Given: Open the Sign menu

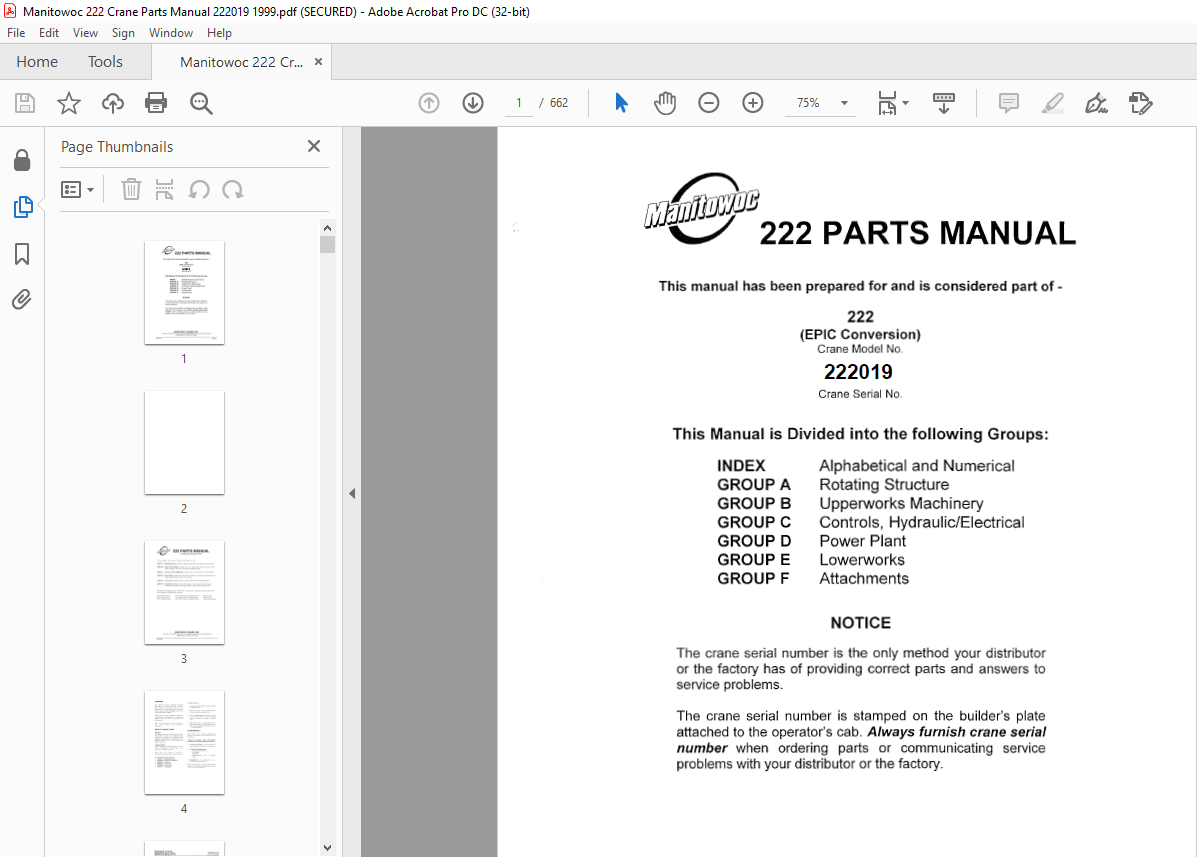Looking at the screenshot, I should [123, 33].
